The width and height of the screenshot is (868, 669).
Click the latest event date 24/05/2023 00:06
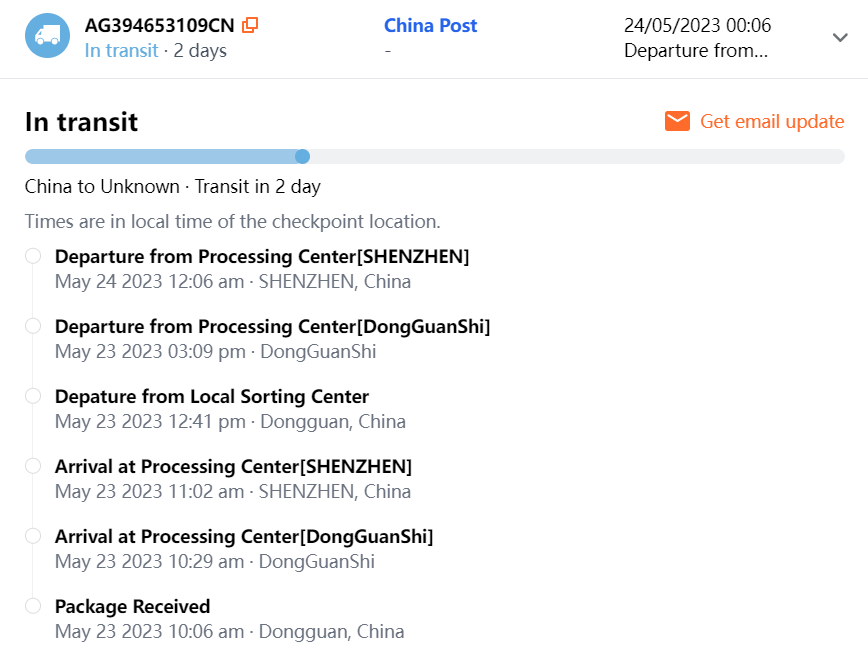[697, 25]
